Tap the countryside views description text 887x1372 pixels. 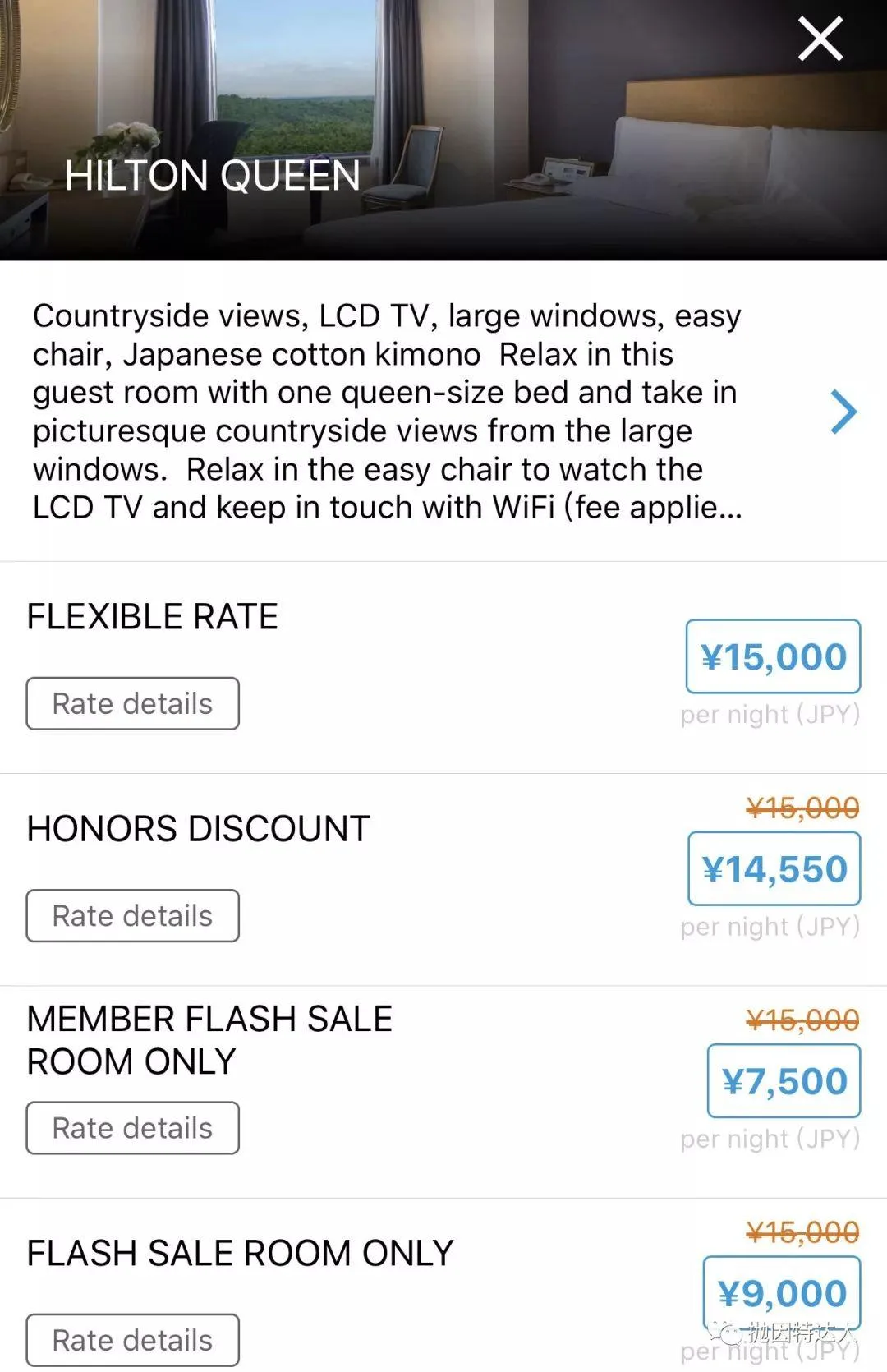(386, 412)
